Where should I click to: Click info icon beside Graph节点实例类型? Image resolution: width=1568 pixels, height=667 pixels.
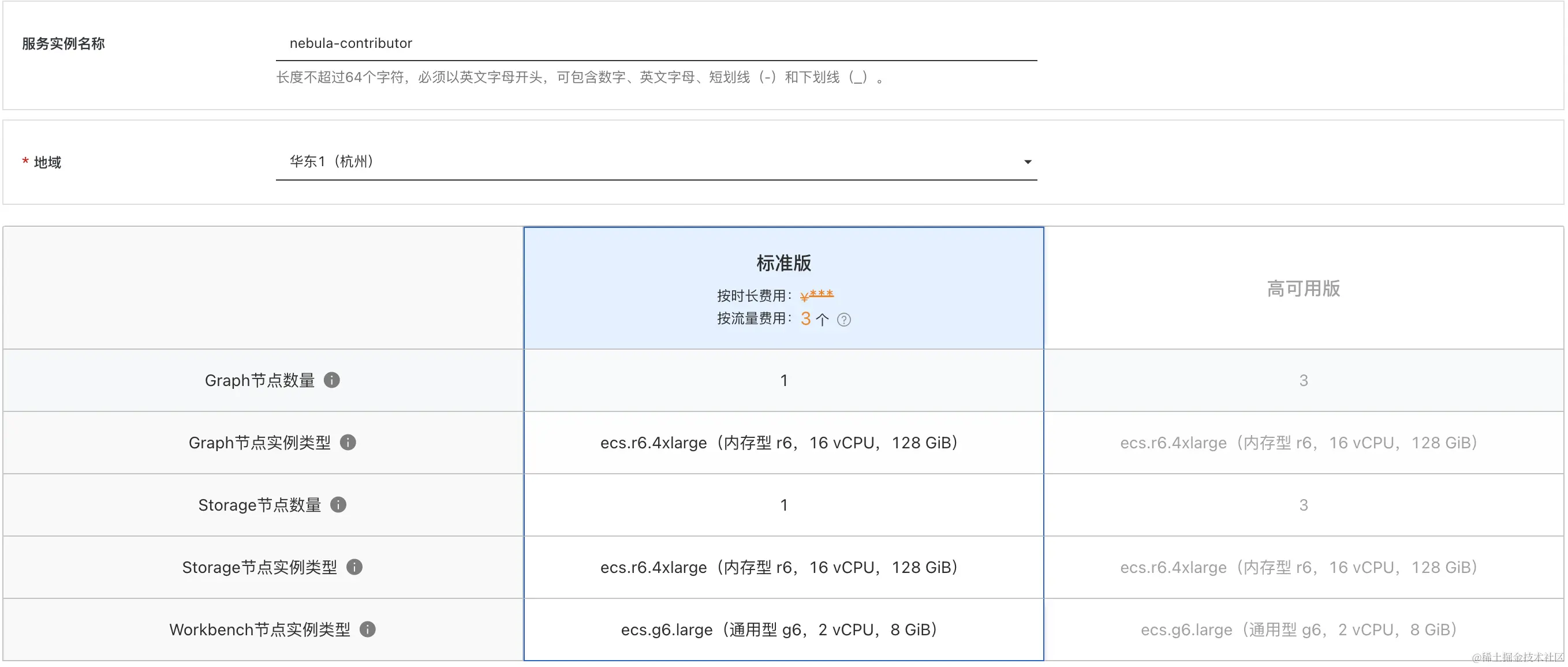(348, 443)
